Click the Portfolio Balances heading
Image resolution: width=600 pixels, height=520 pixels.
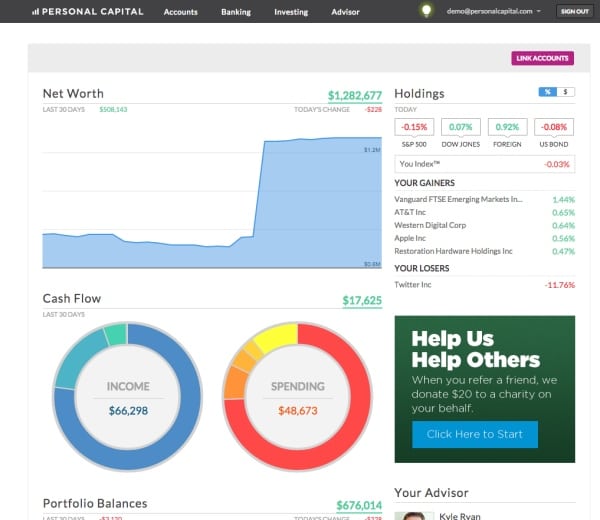coord(95,504)
